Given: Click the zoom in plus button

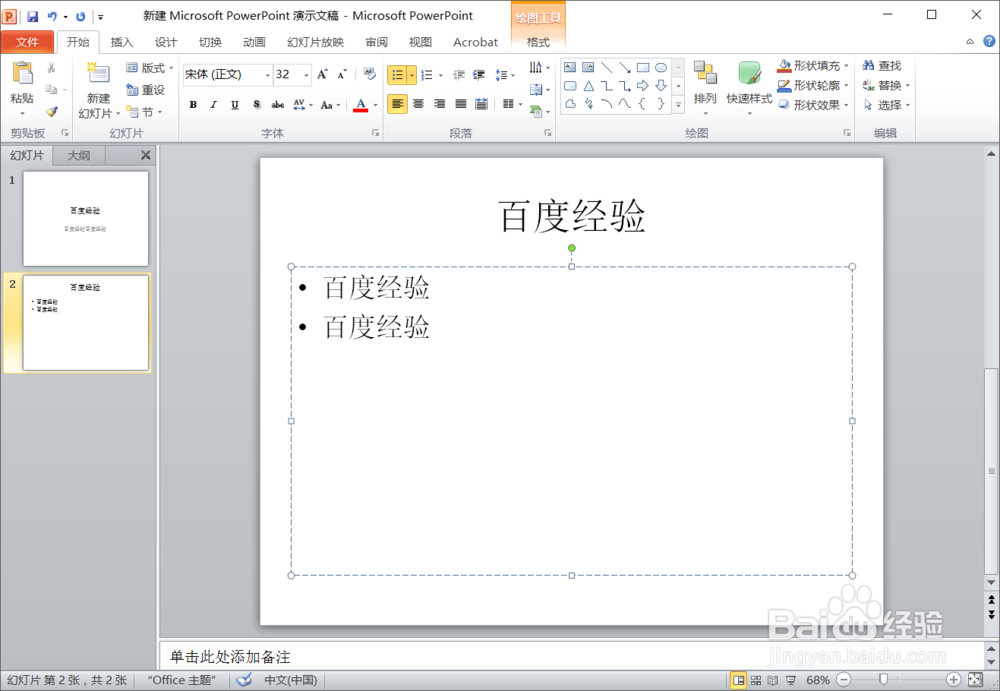Looking at the screenshot, I should (x=953, y=680).
